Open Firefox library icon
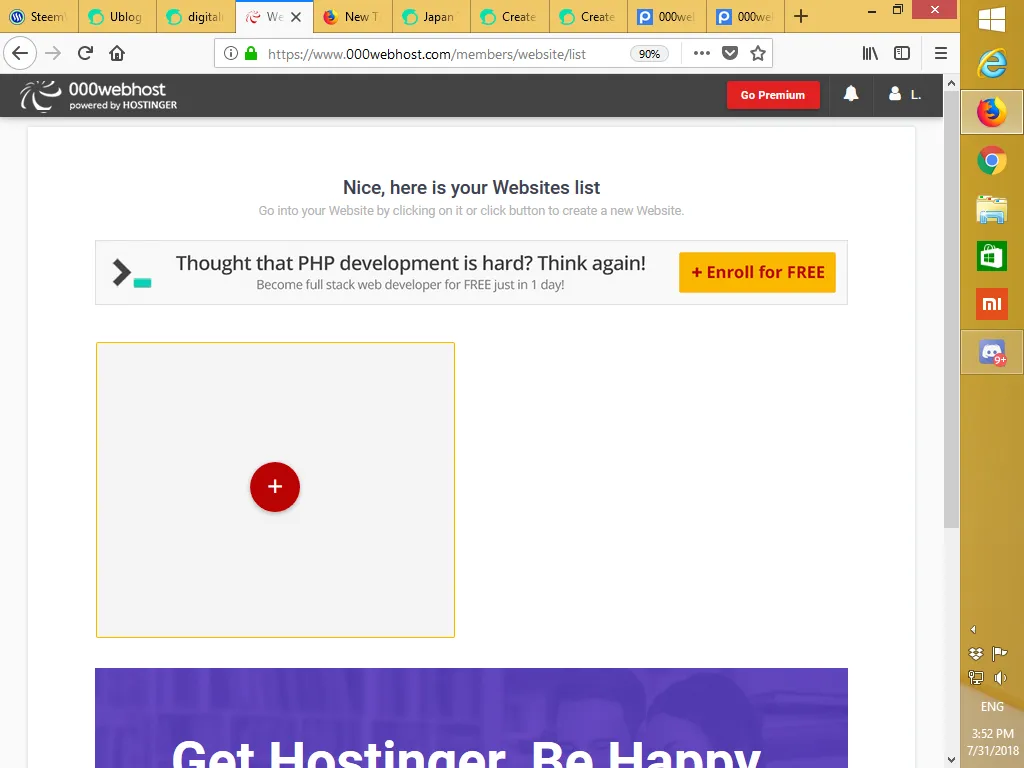Image resolution: width=1024 pixels, height=768 pixels. coord(870,54)
